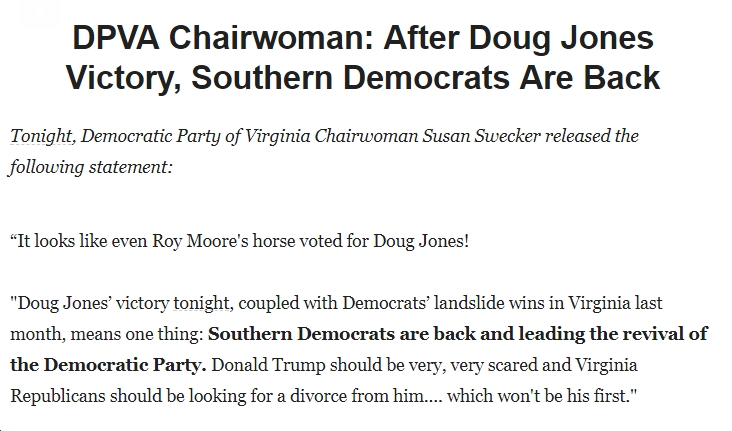Click the words "Donald Trump" in the paragraph
732x431 pixels.
[268, 365]
